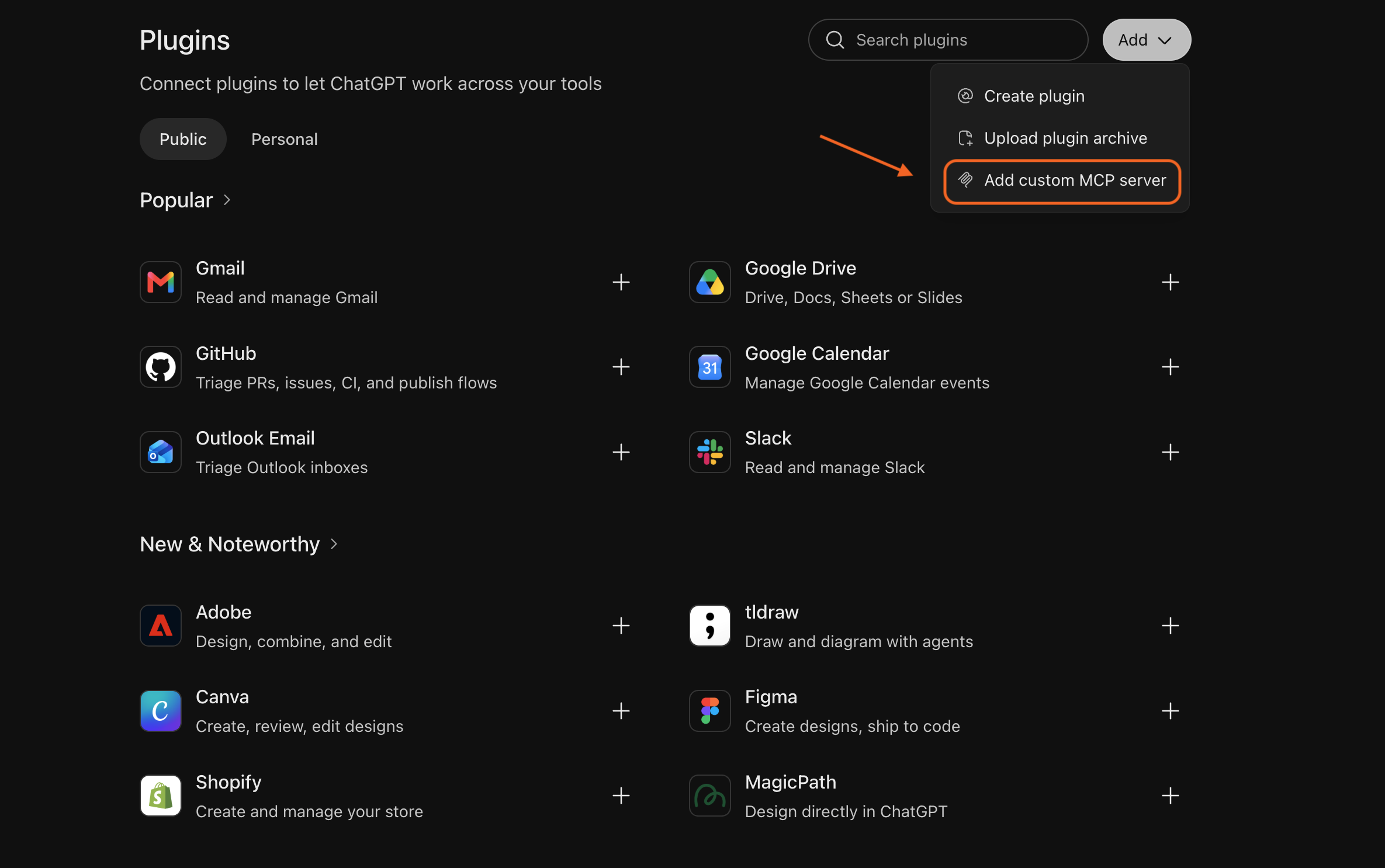Click the Shopify plugin icon
Screen dimensions: 1385x868
click(161, 796)
